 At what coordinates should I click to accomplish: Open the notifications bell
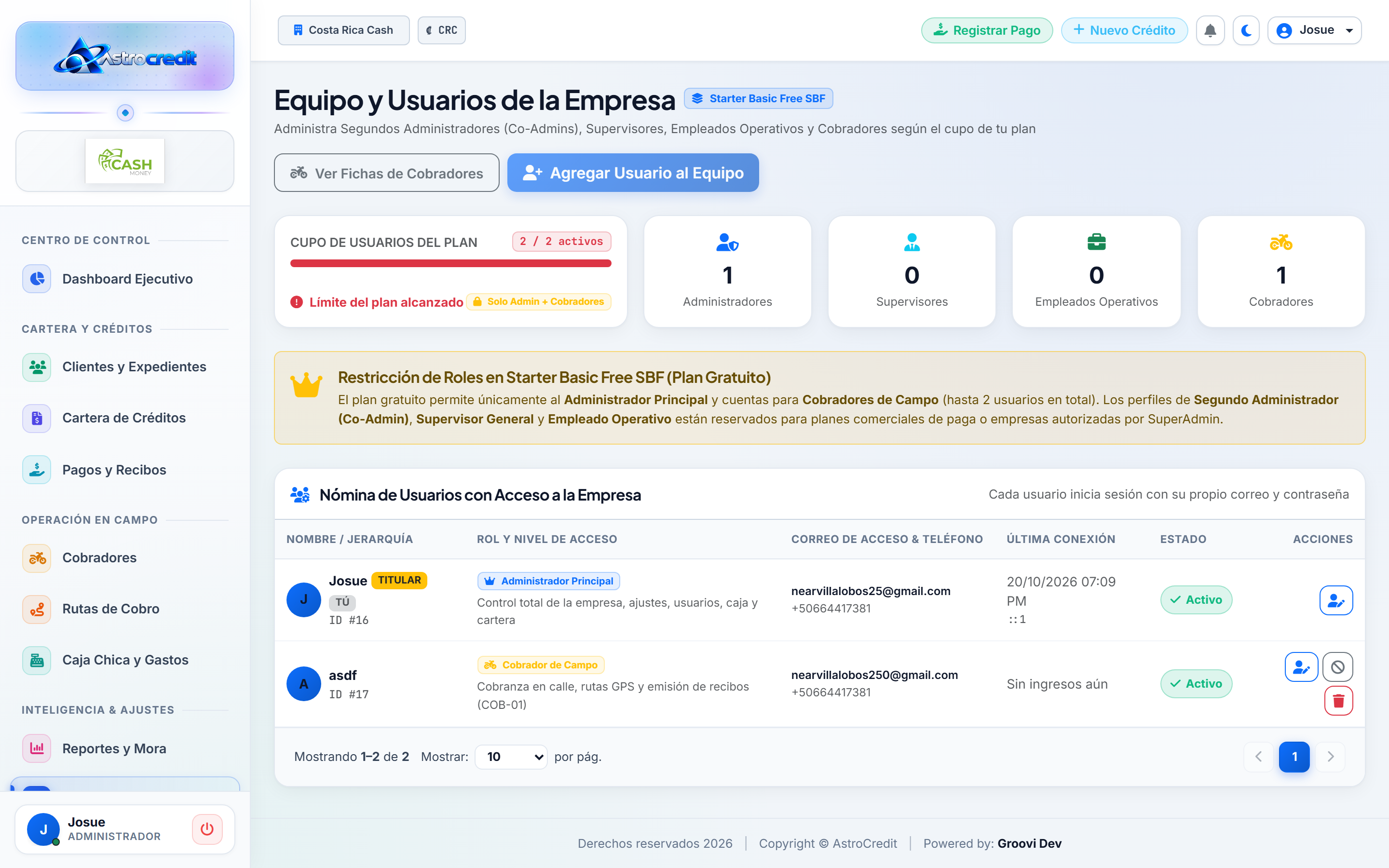(1210, 30)
